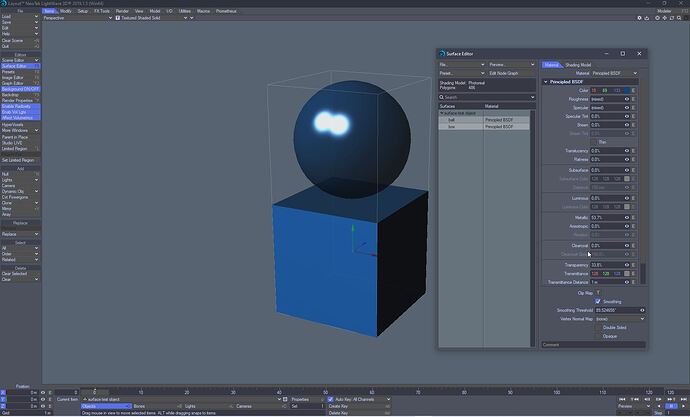Image resolution: width=690 pixels, height=417 pixels.
Task: Switch to the Shading Model tab
Action: tap(578, 65)
